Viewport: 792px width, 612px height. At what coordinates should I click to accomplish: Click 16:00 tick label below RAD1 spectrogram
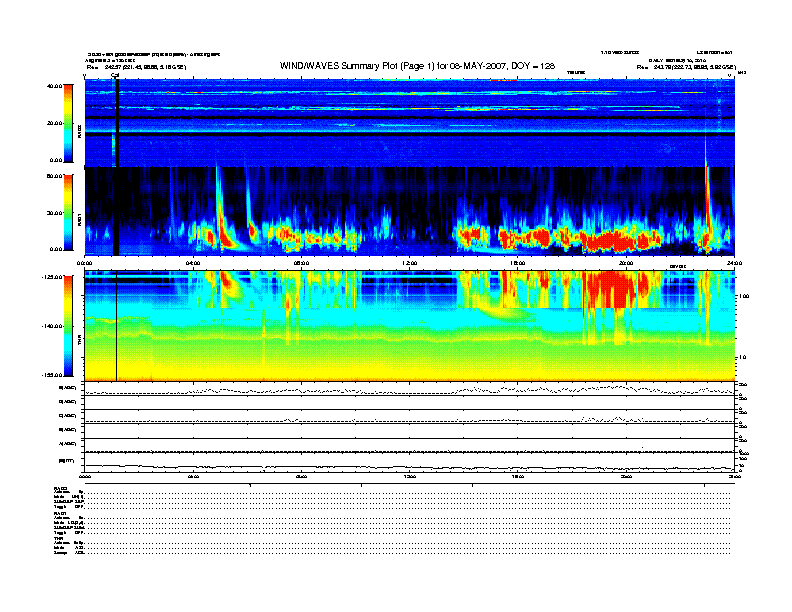coord(518,263)
